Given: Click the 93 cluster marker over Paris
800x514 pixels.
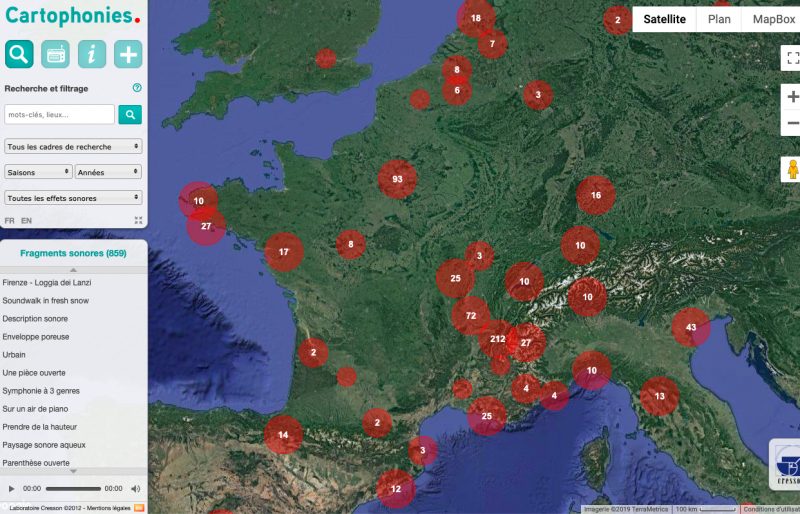Looking at the screenshot, I should click(397, 179).
